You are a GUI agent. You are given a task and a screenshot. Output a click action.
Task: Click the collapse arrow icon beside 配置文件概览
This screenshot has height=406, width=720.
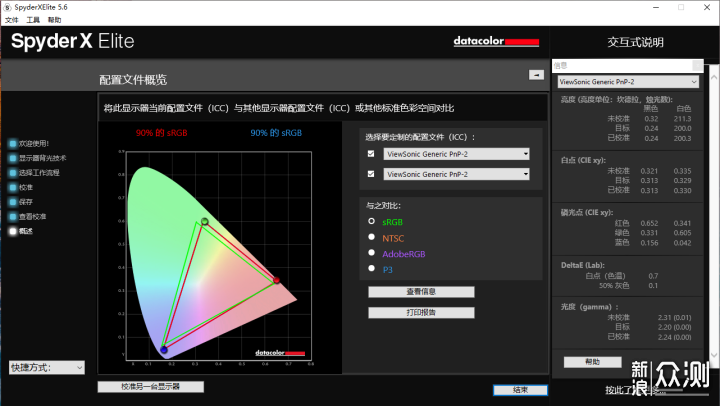coord(536,75)
